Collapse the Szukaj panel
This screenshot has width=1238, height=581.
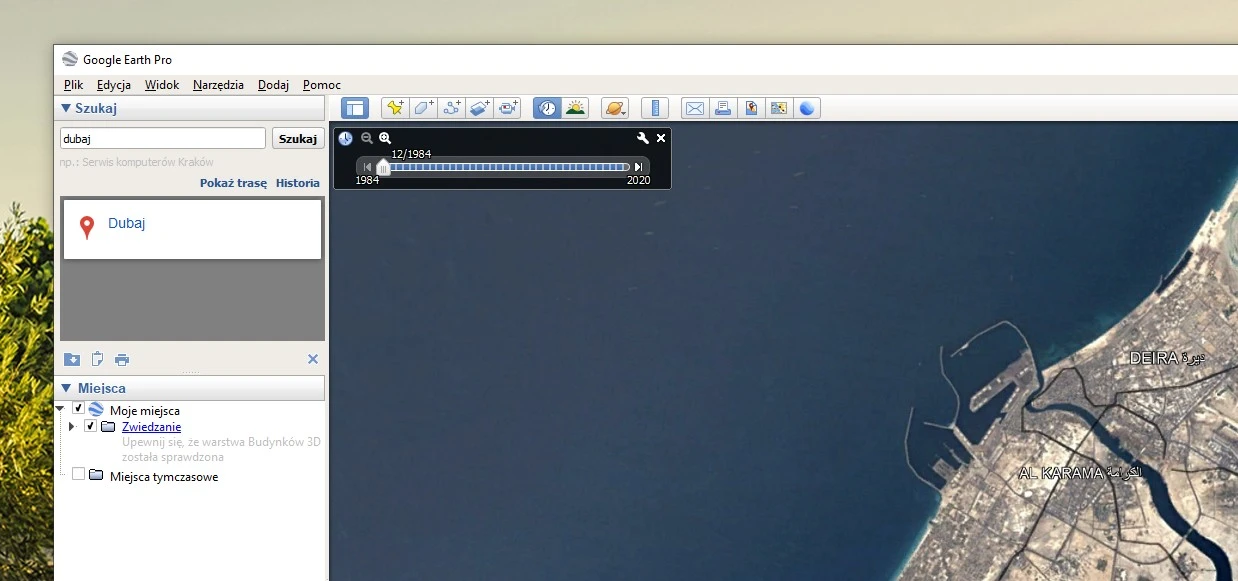tap(66, 108)
